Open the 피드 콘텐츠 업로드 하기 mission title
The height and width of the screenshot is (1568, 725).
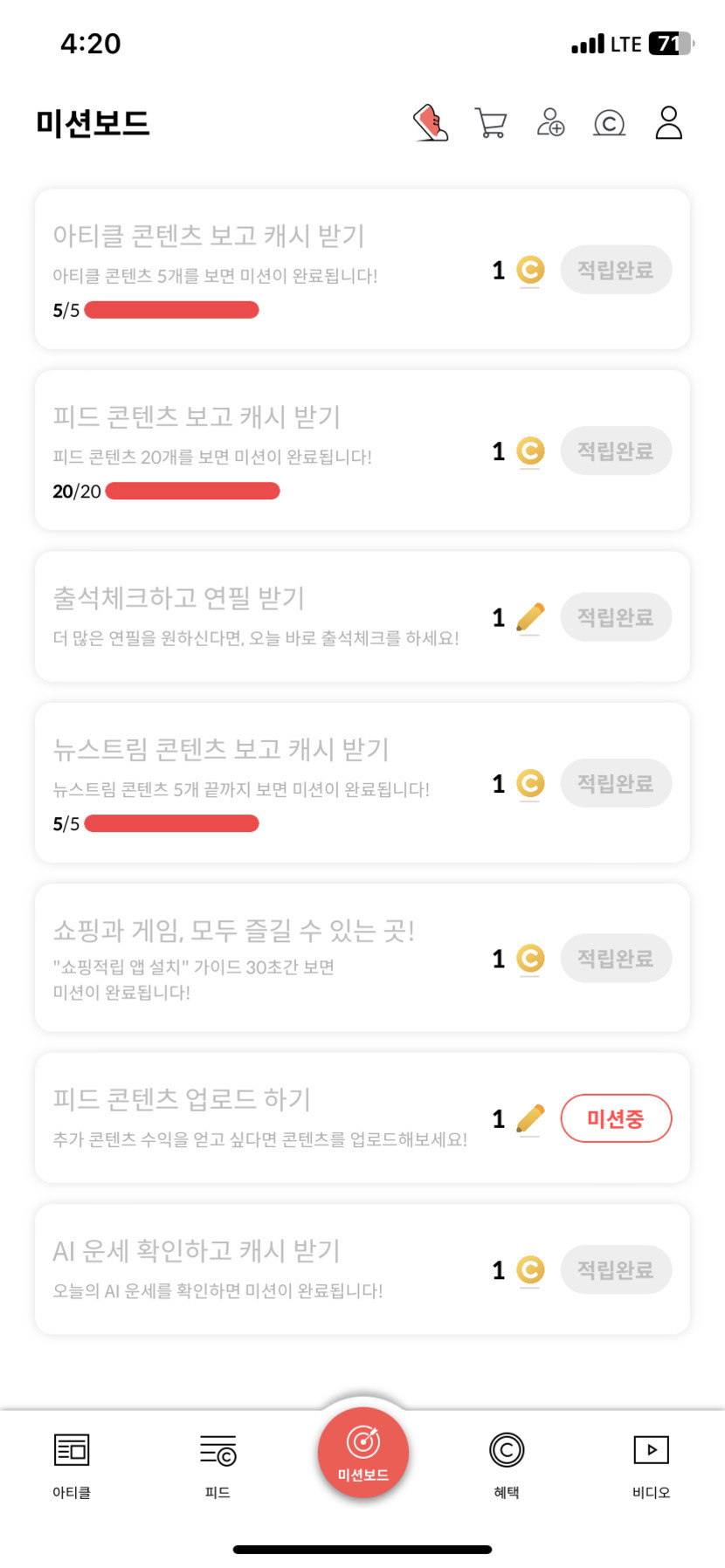(x=182, y=1099)
